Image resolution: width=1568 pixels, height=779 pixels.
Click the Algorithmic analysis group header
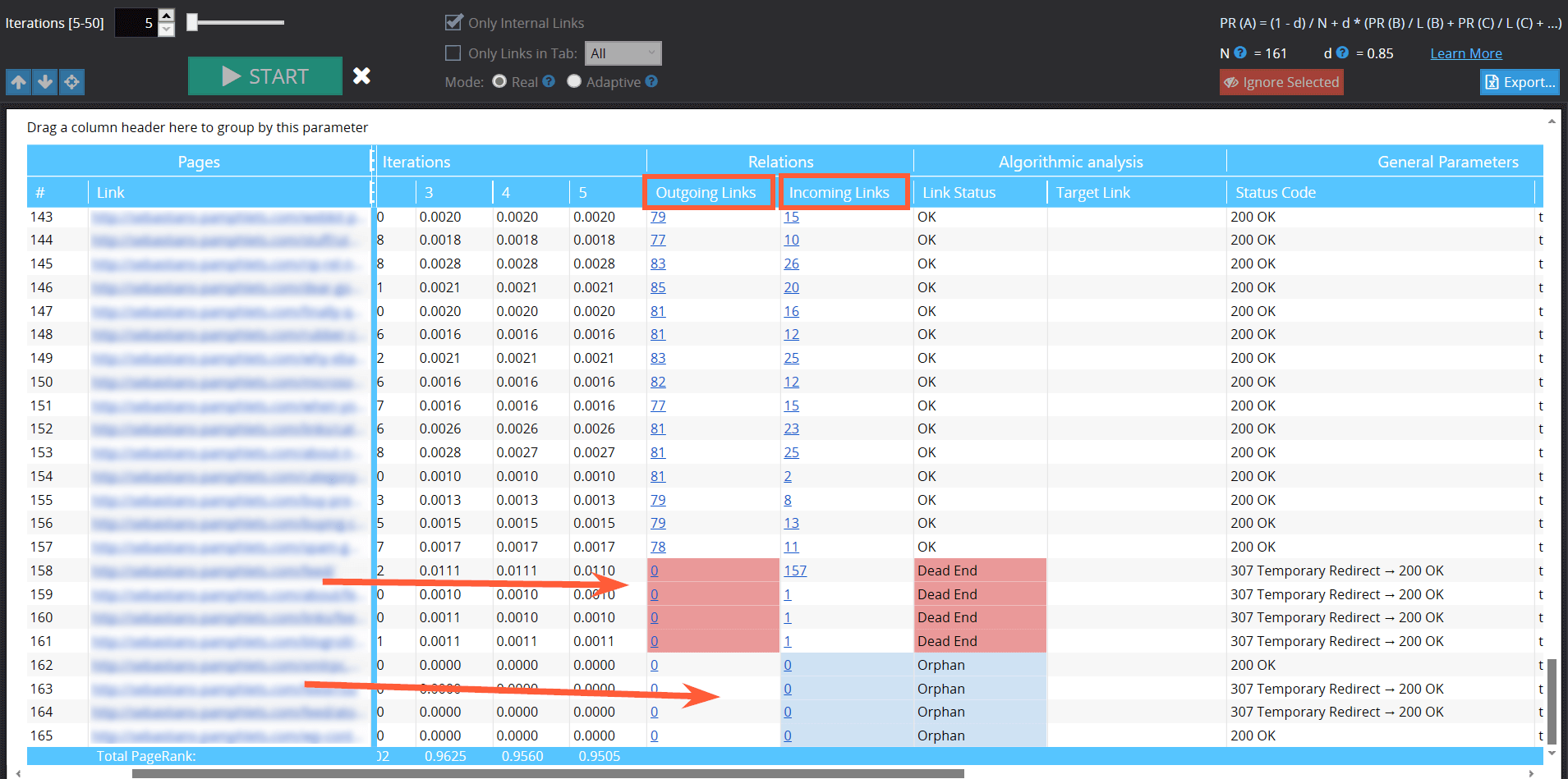point(1070,162)
